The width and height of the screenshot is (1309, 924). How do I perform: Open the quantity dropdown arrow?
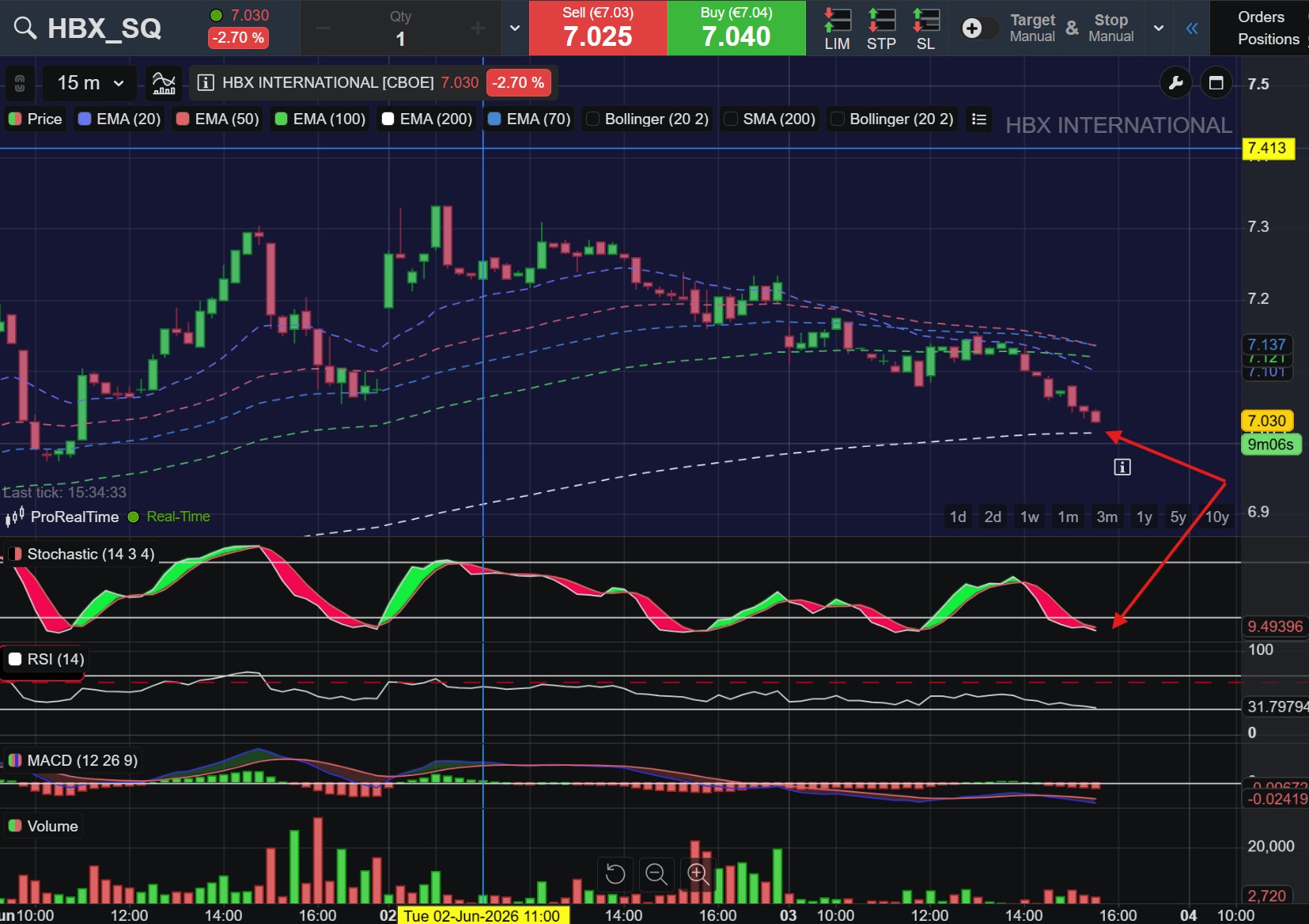click(x=515, y=28)
